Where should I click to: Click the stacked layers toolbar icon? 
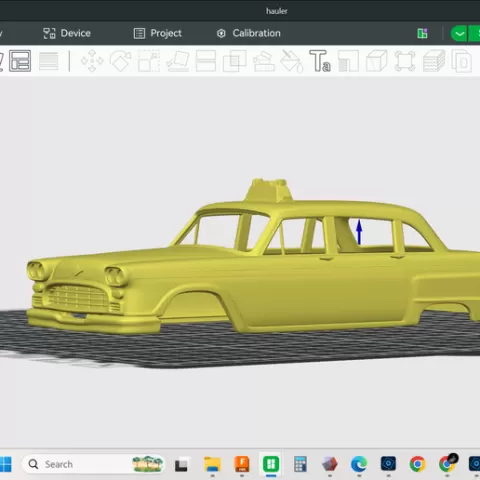click(x=434, y=61)
